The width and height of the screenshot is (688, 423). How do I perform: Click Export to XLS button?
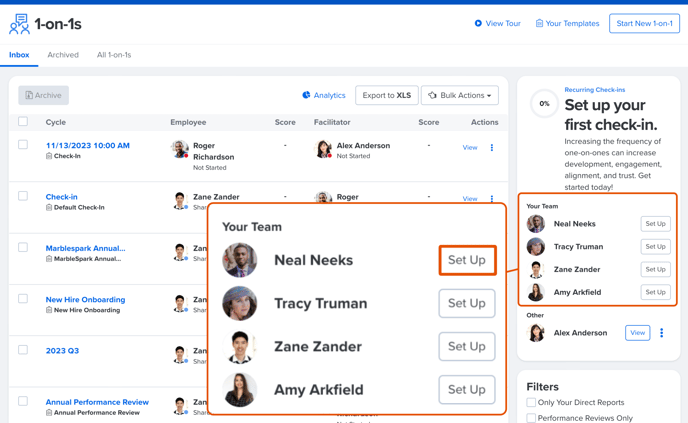(x=386, y=95)
